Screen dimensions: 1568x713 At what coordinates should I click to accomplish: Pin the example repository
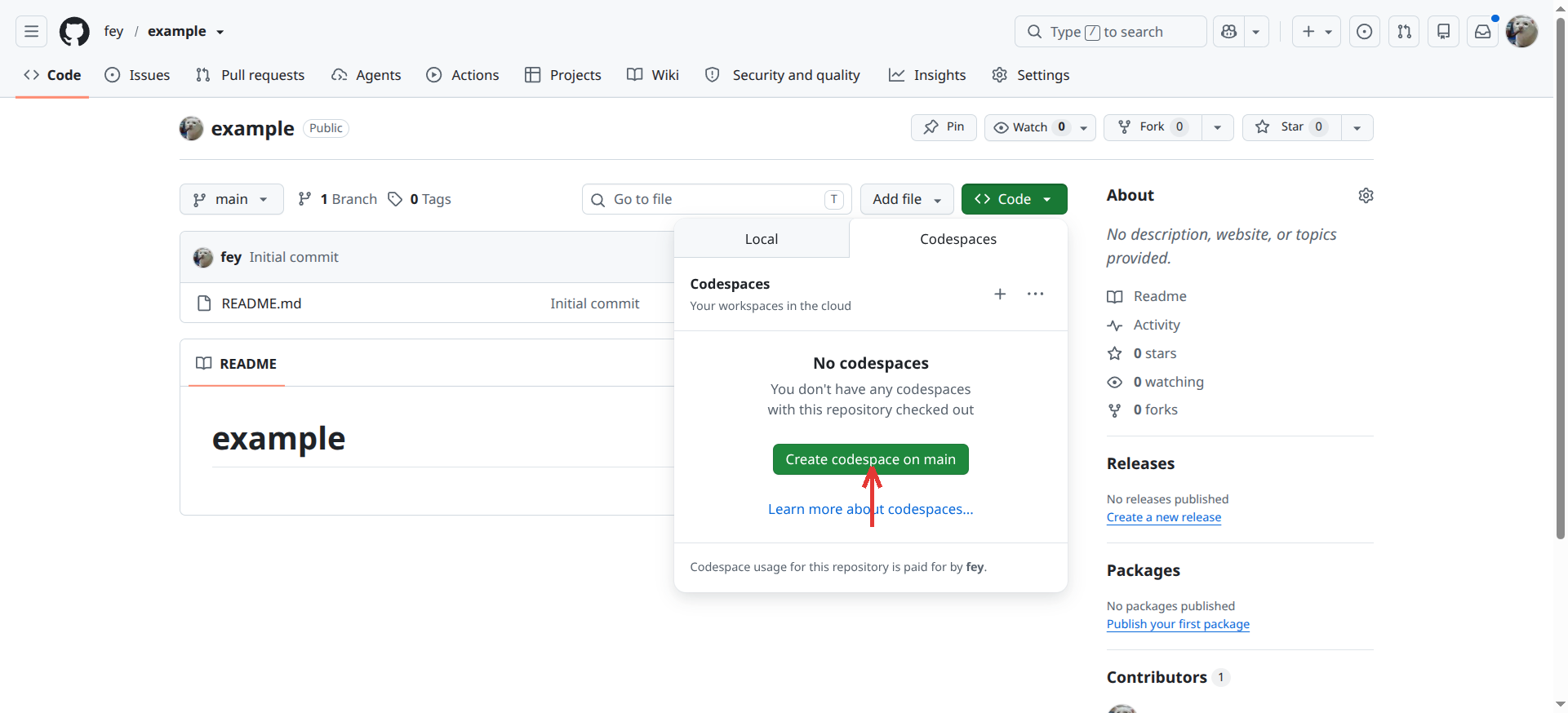(x=944, y=127)
